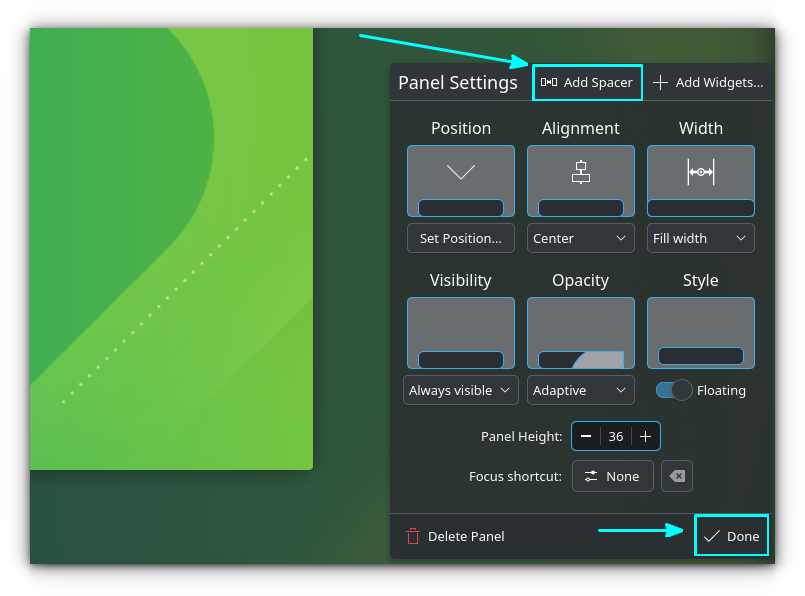The height and width of the screenshot is (596, 805).
Task: Open the Set Position dialog
Action: (460, 238)
